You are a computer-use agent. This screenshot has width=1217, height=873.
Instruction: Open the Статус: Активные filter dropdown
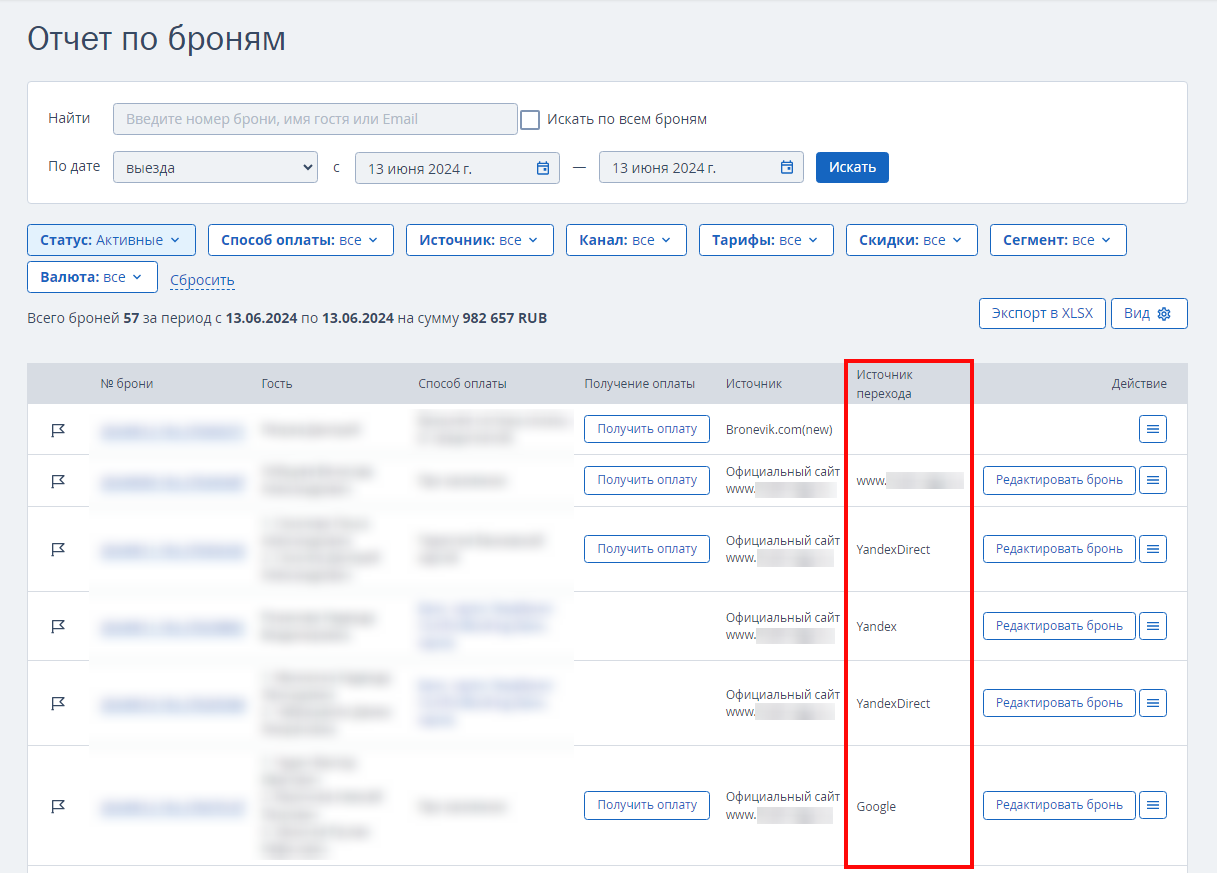[x=110, y=240]
